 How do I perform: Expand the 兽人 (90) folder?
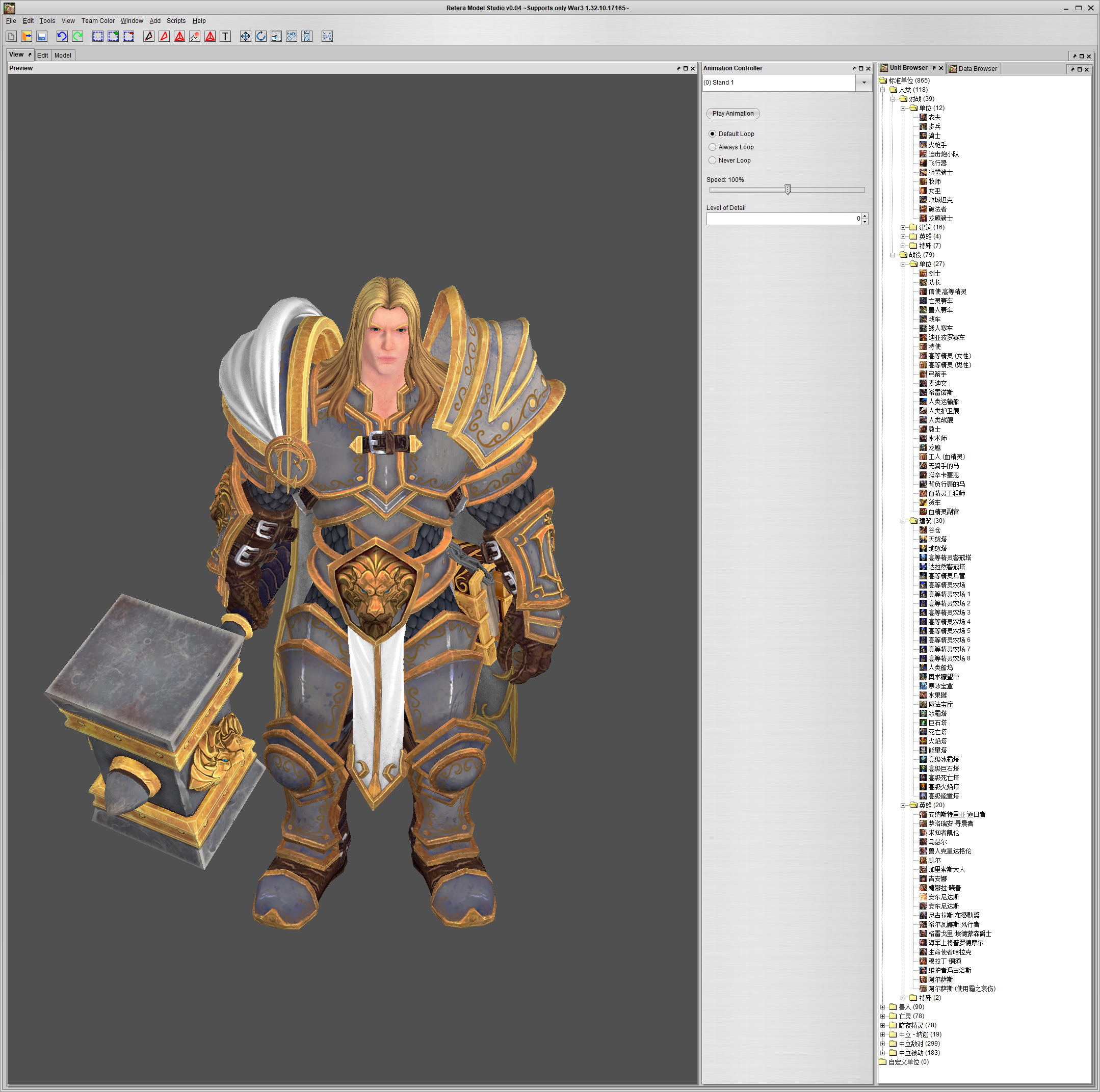[x=883, y=1006]
